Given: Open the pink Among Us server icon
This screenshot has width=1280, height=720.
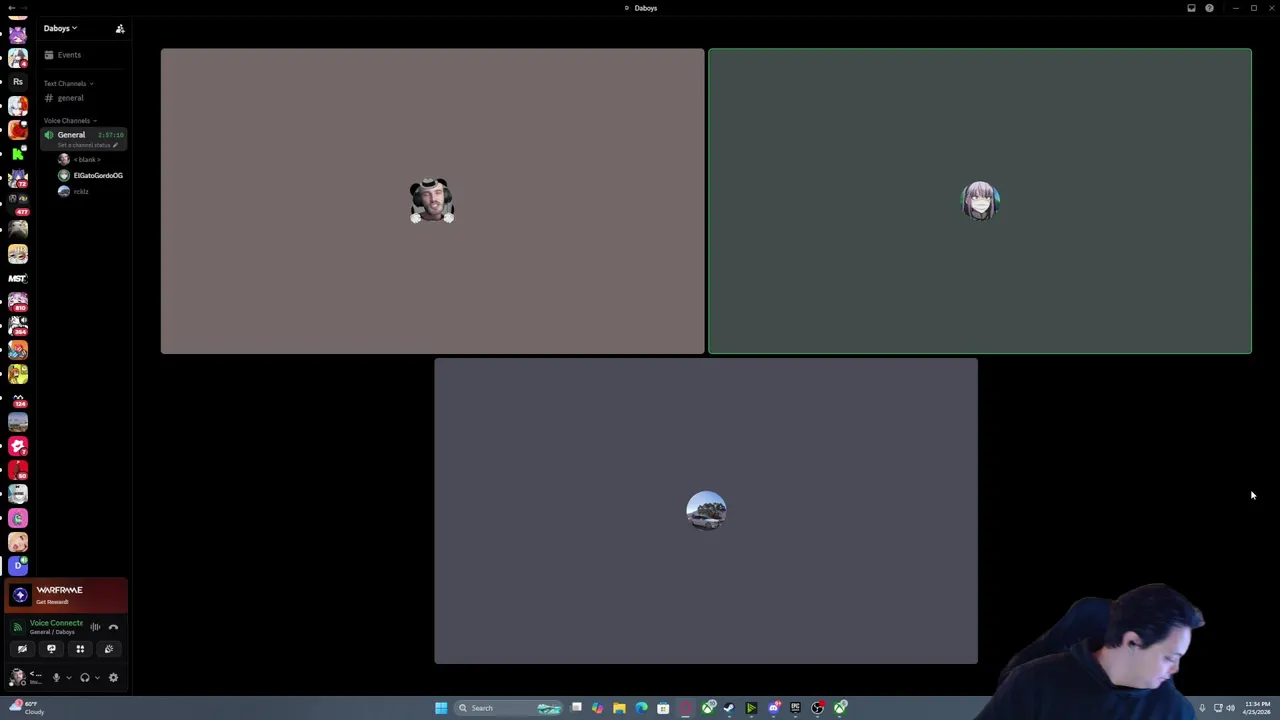Looking at the screenshot, I should click(x=18, y=518).
